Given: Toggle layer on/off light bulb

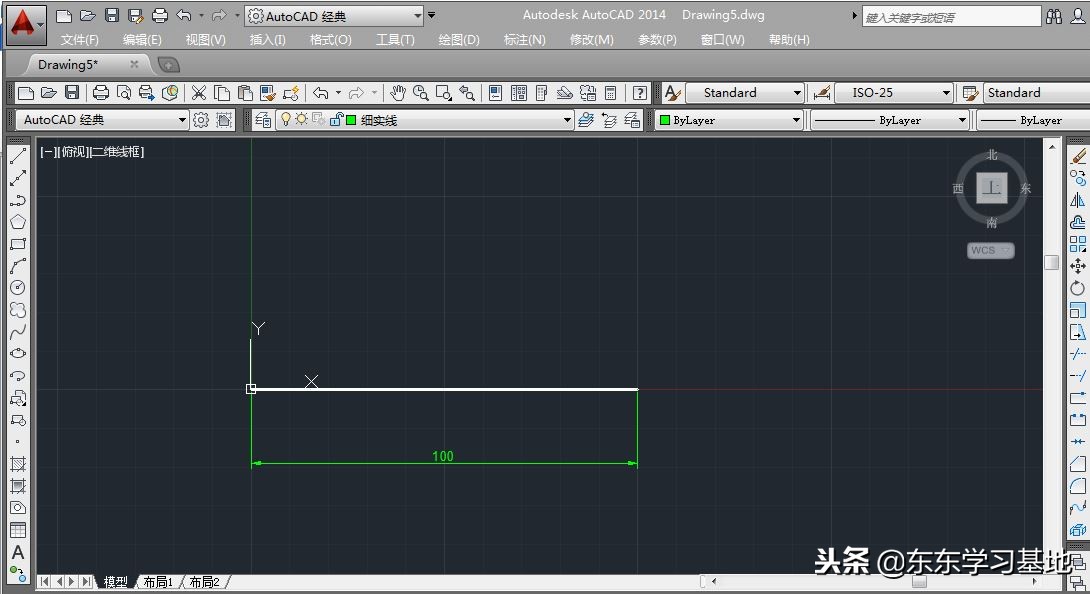Looking at the screenshot, I should pyautogui.click(x=285, y=120).
